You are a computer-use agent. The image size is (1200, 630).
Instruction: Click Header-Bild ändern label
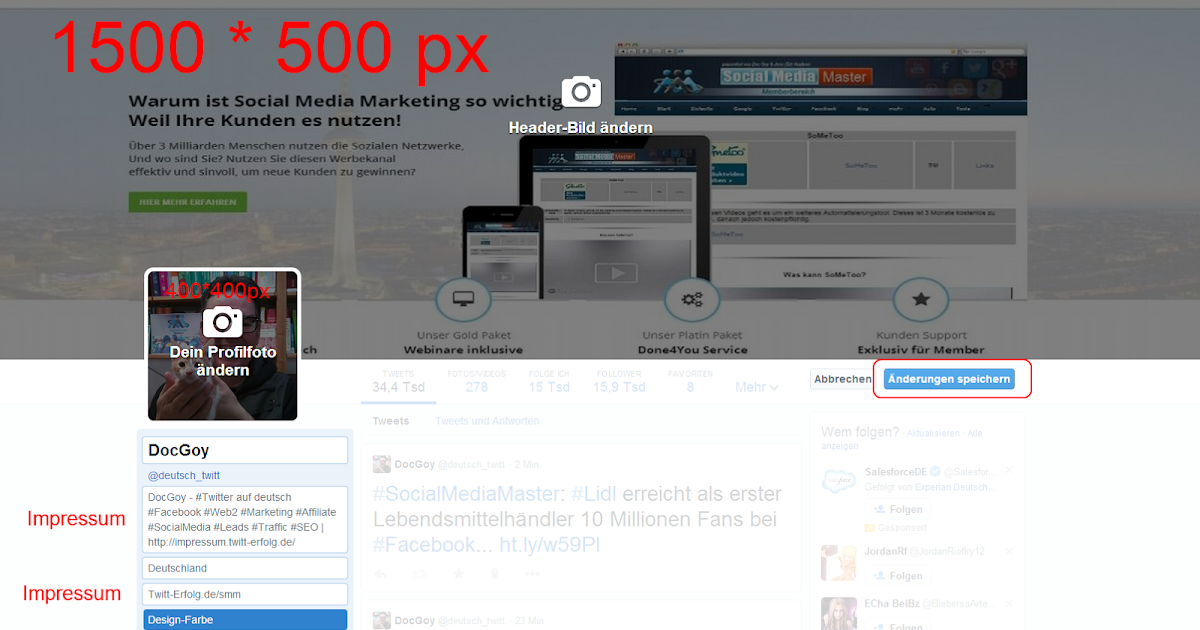[580, 128]
